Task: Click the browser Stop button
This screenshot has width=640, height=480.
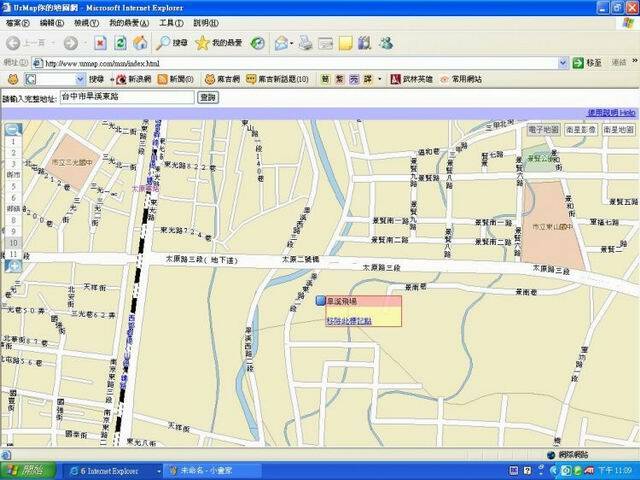Action: pyautogui.click(x=100, y=43)
